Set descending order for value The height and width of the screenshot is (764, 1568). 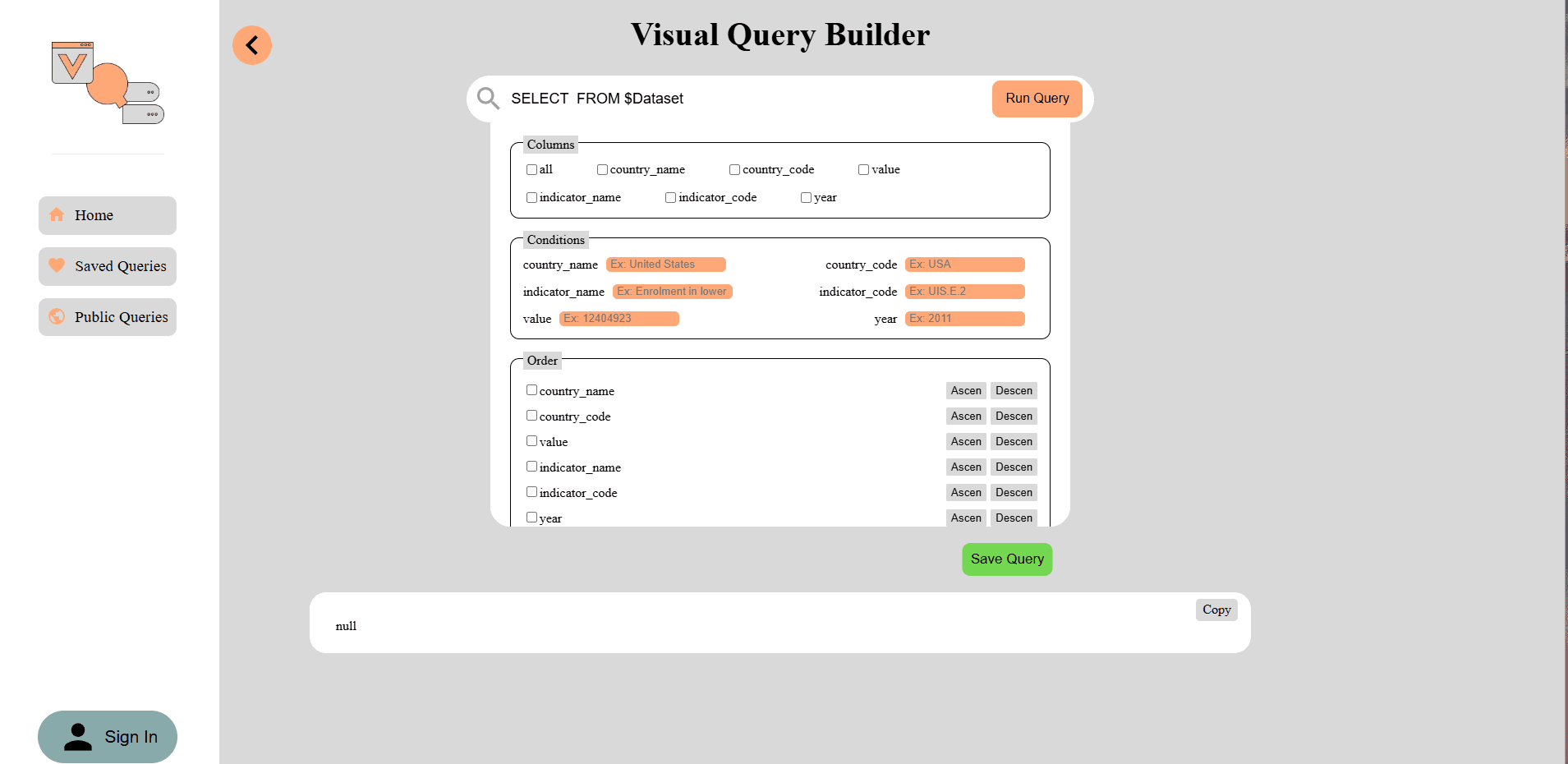pos(1014,441)
